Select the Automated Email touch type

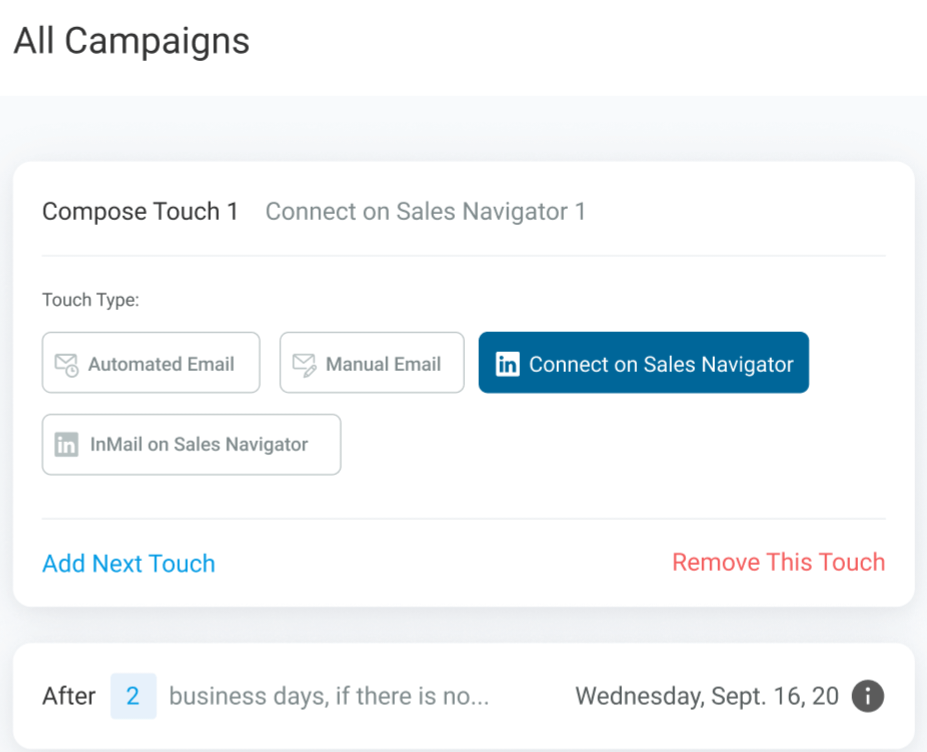(151, 362)
